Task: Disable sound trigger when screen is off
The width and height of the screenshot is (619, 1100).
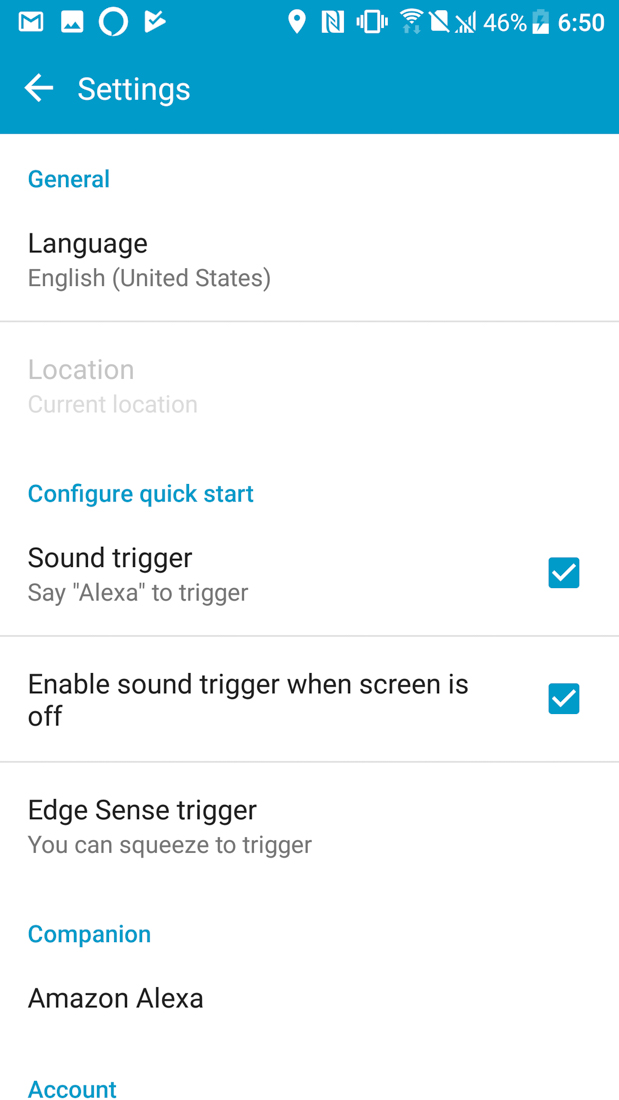Action: click(x=564, y=699)
